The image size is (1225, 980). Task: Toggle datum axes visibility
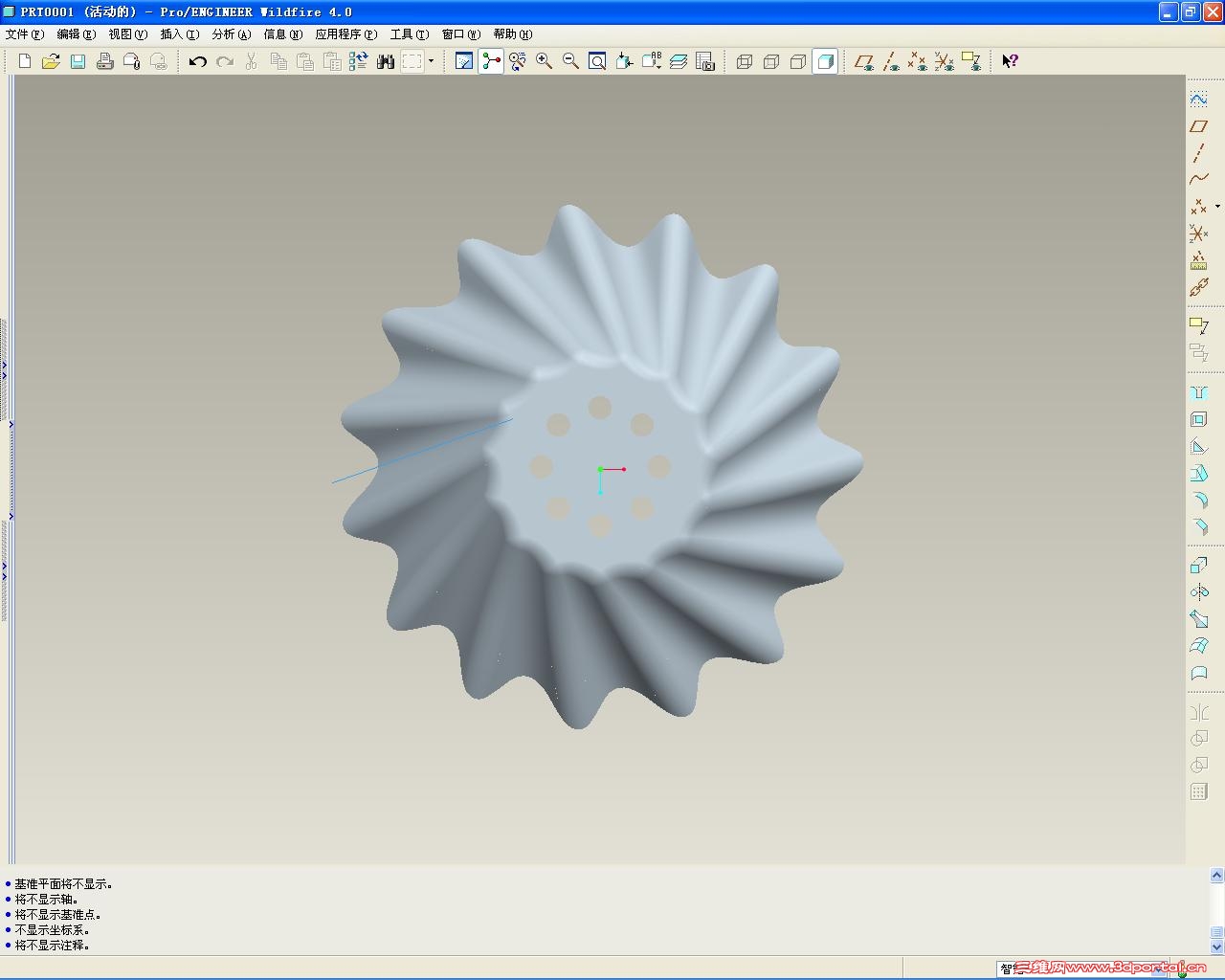[891, 61]
